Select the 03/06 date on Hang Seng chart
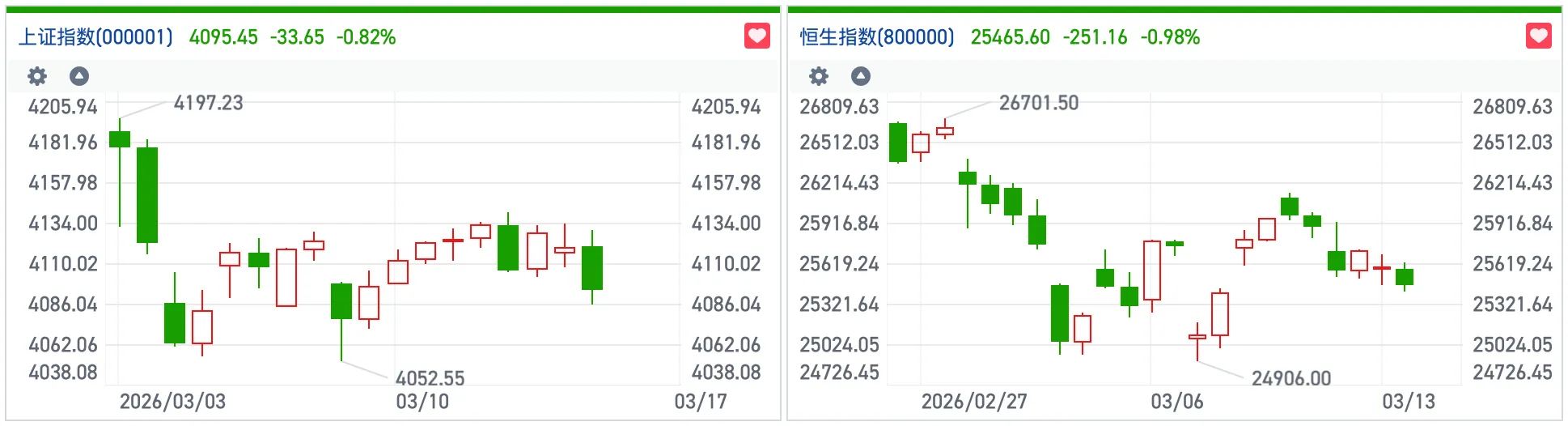This screenshot has width=1568, height=426. point(1176,402)
